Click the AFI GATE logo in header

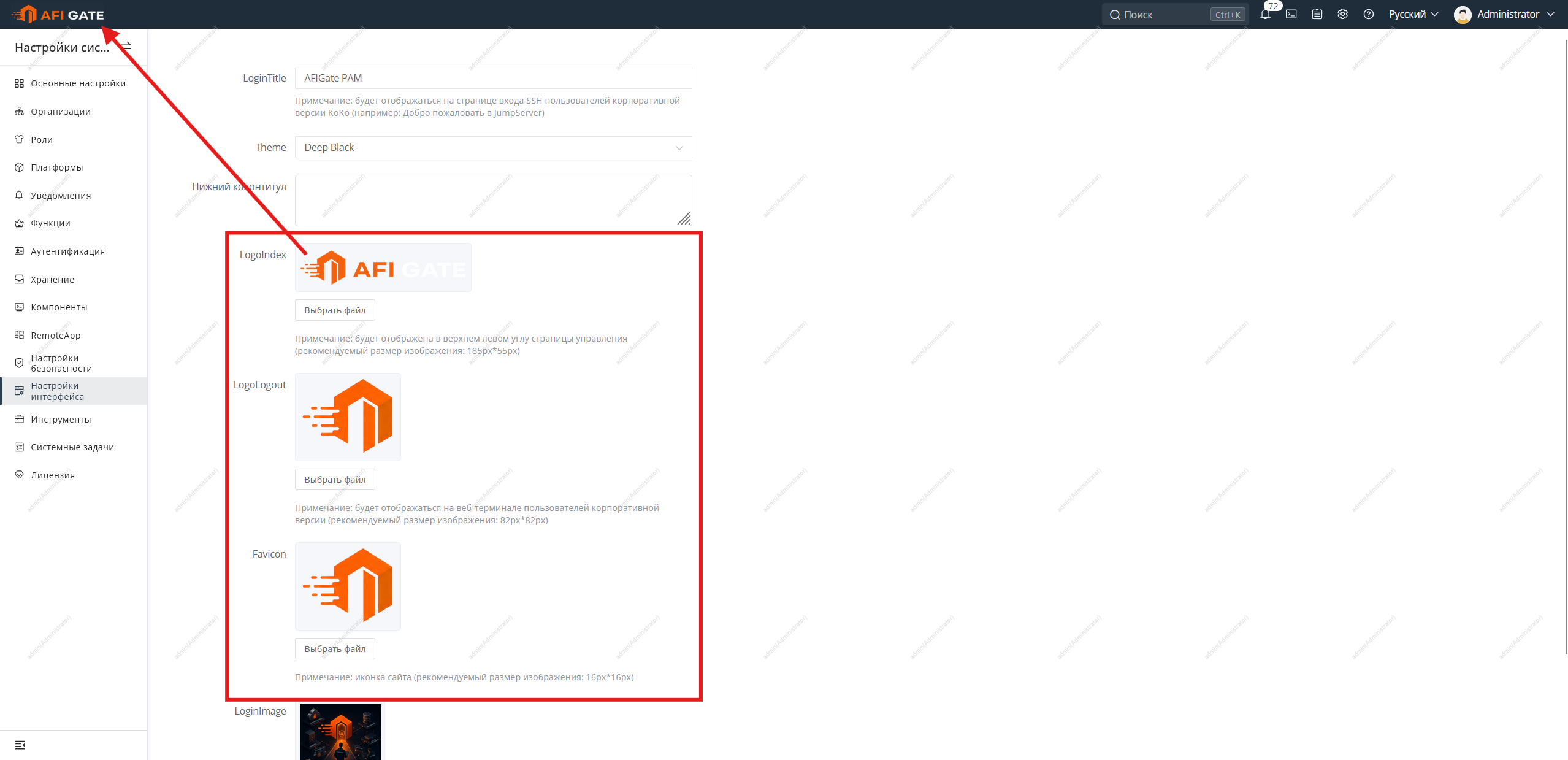[58, 15]
